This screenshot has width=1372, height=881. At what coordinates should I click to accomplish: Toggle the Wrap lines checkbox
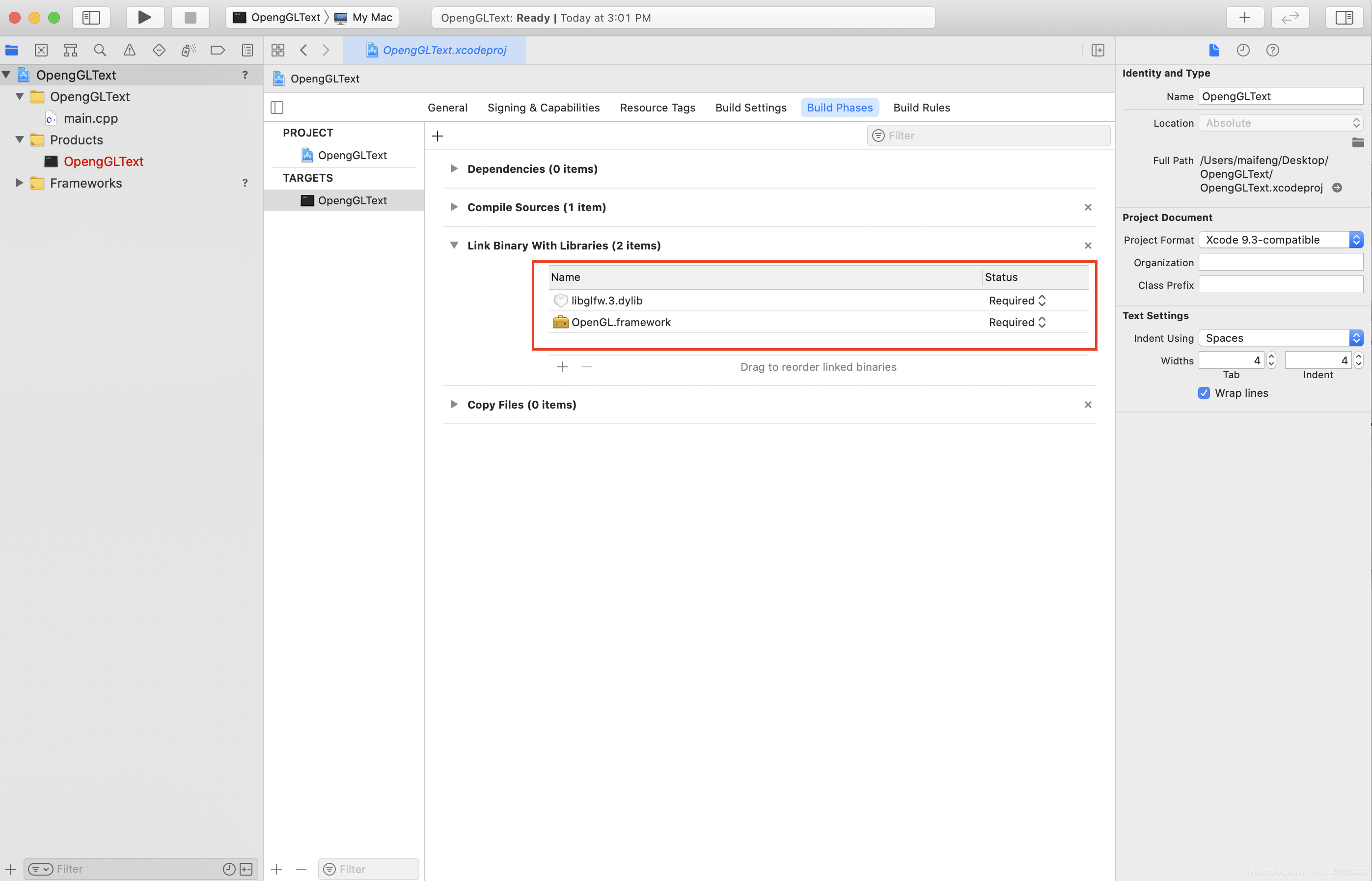(x=1204, y=393)
